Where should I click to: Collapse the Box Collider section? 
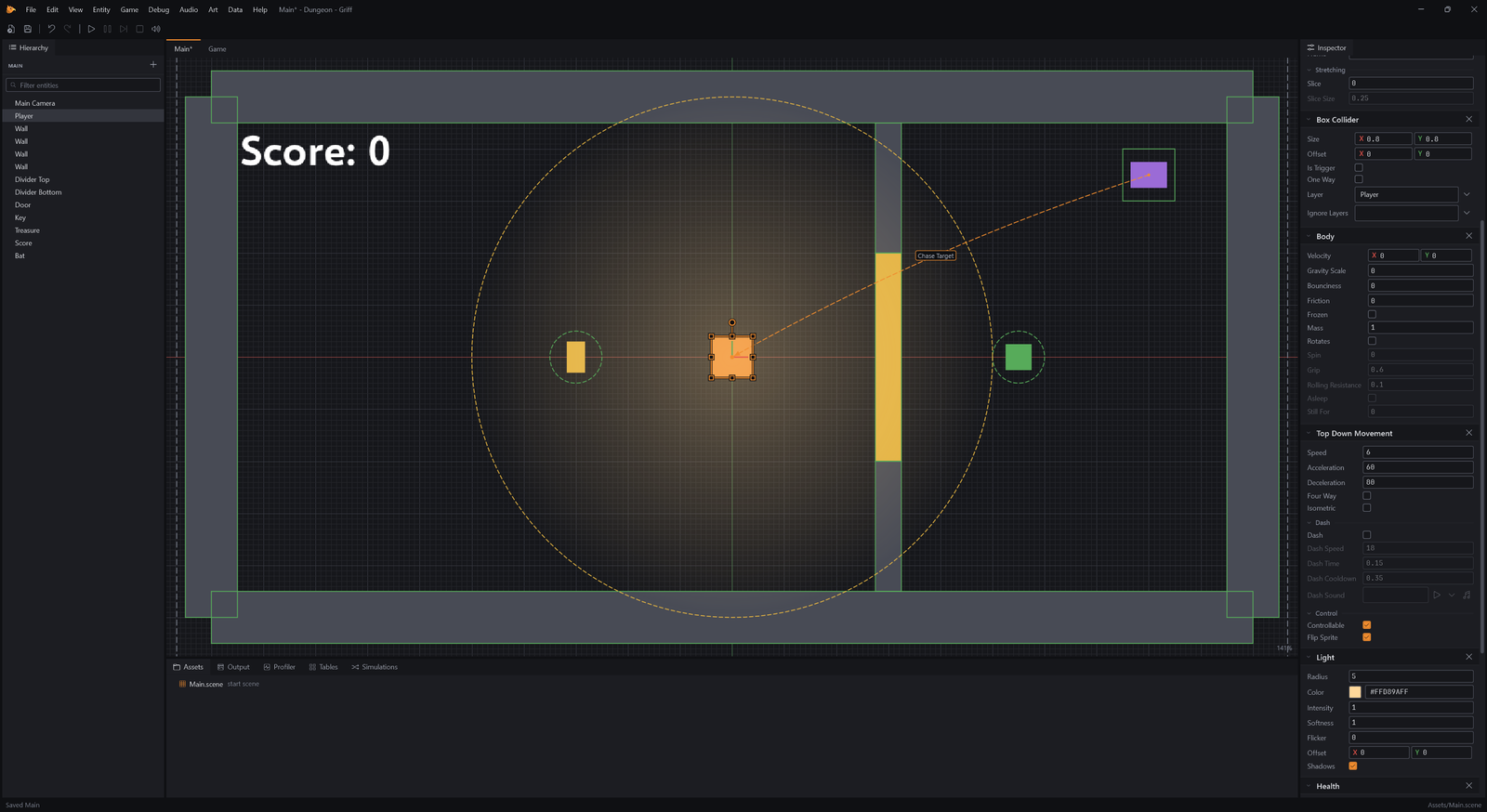(x=1309, y=120)
